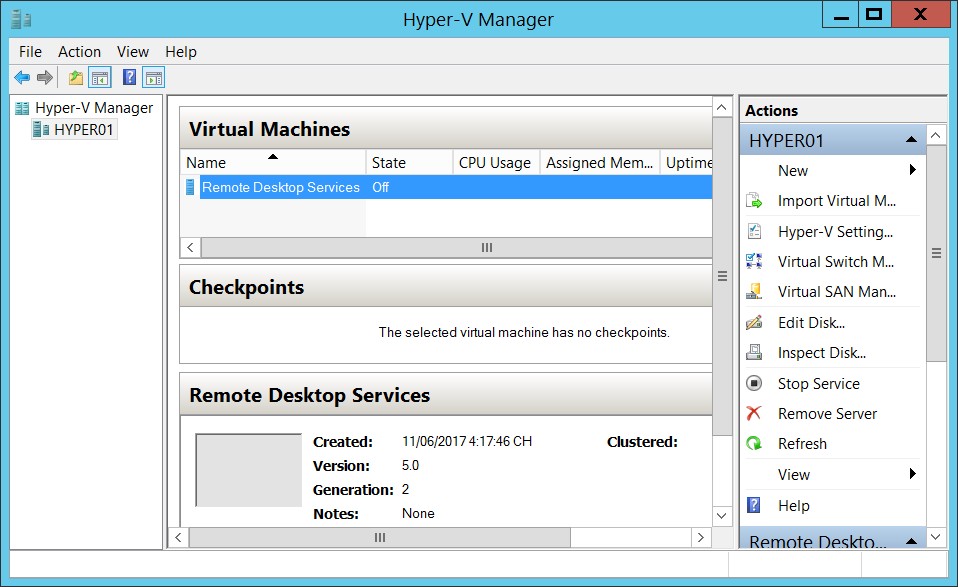
Task: Click the details pane horizontal scrollbar thumb
Action: (379, 538)
